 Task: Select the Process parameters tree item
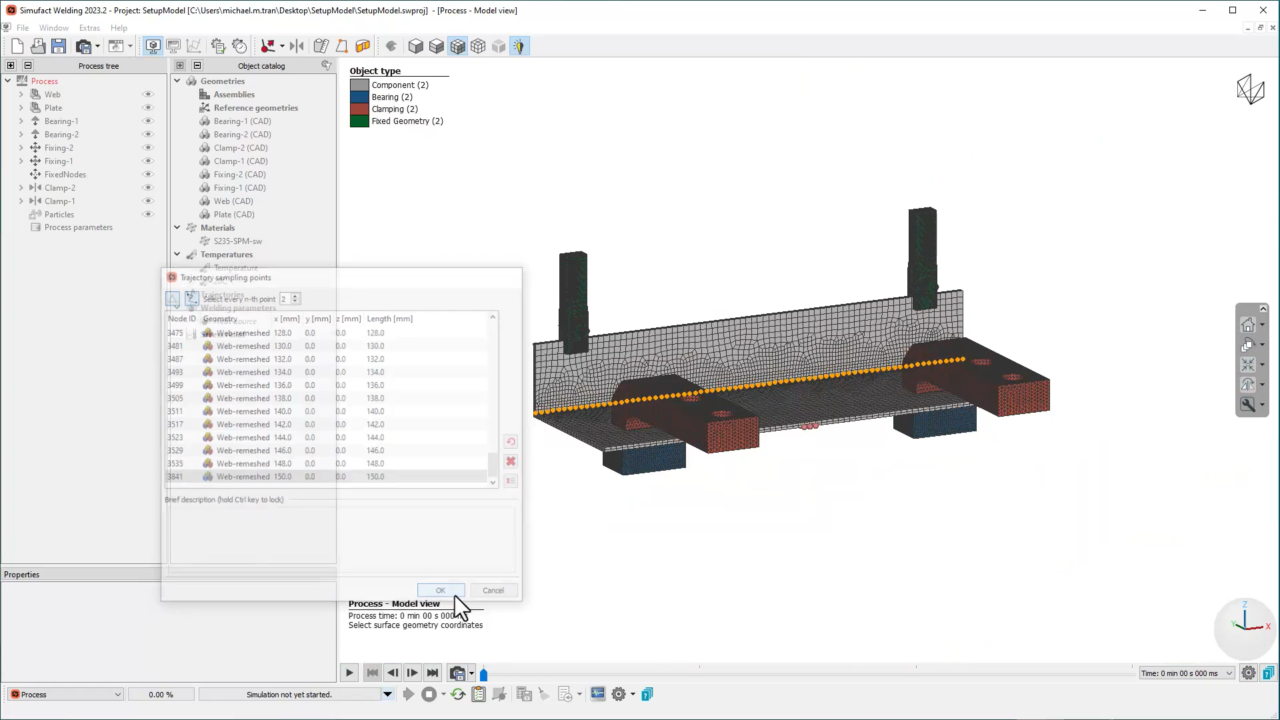78,228
